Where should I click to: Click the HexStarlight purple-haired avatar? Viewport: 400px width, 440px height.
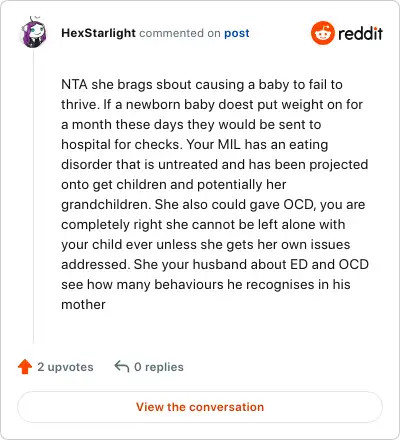[x=33, y=32]
